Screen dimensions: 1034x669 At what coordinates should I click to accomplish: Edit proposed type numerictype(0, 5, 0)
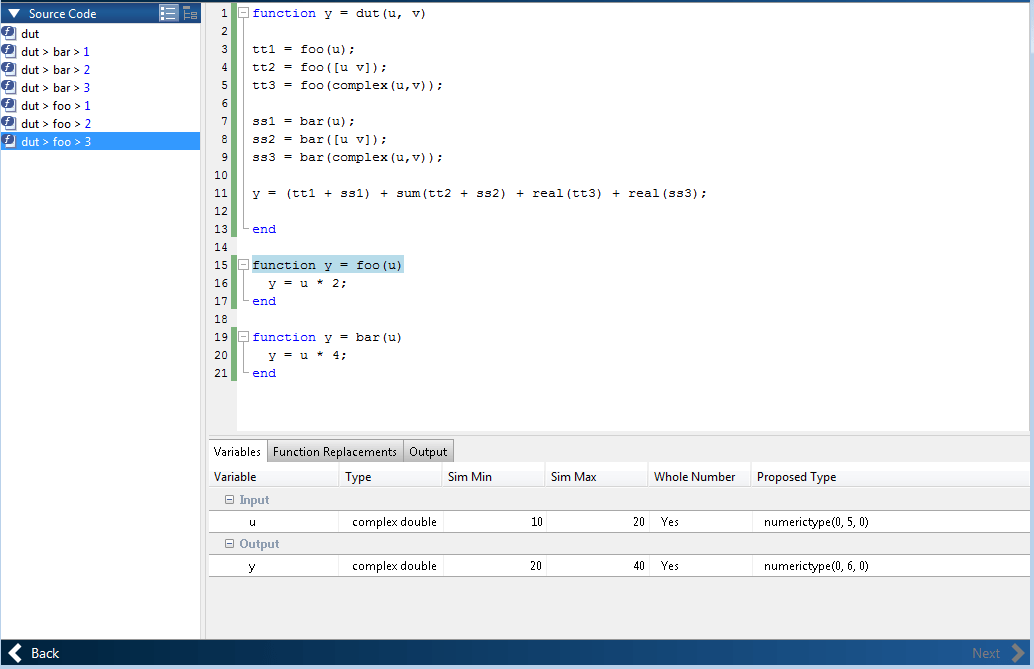(x=816, y=522)
